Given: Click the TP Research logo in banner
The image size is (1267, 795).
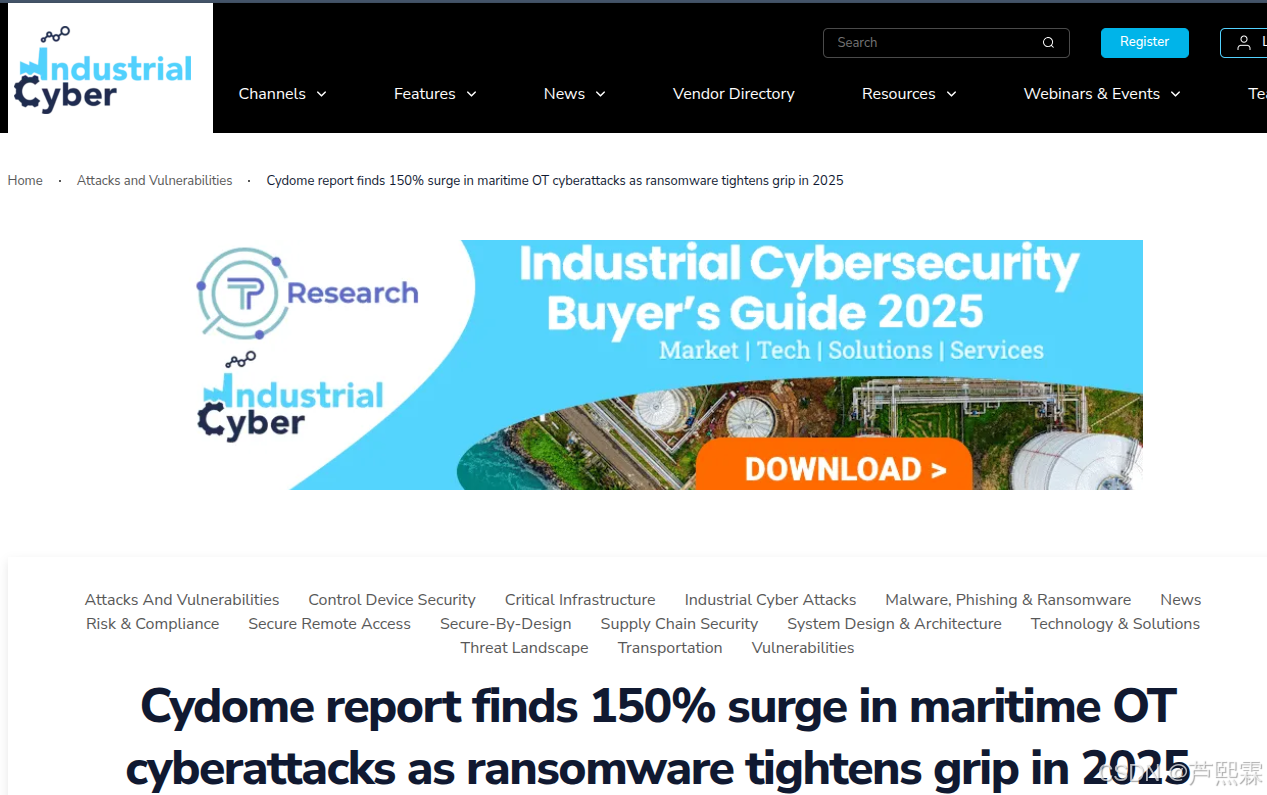Looking at the screenshot, I should [x=307, y=293].
